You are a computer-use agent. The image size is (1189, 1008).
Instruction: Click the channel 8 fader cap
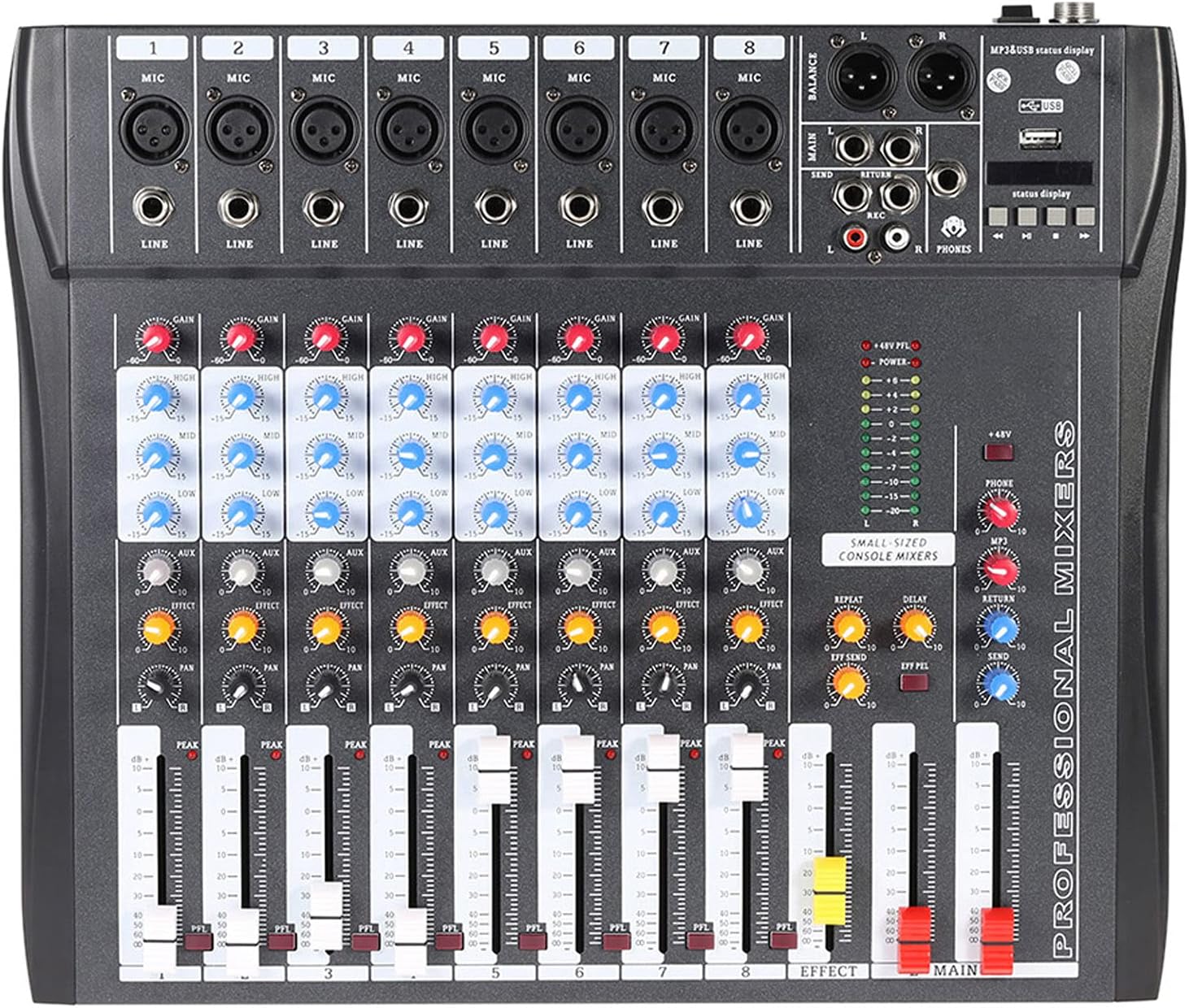click(747, 767)
